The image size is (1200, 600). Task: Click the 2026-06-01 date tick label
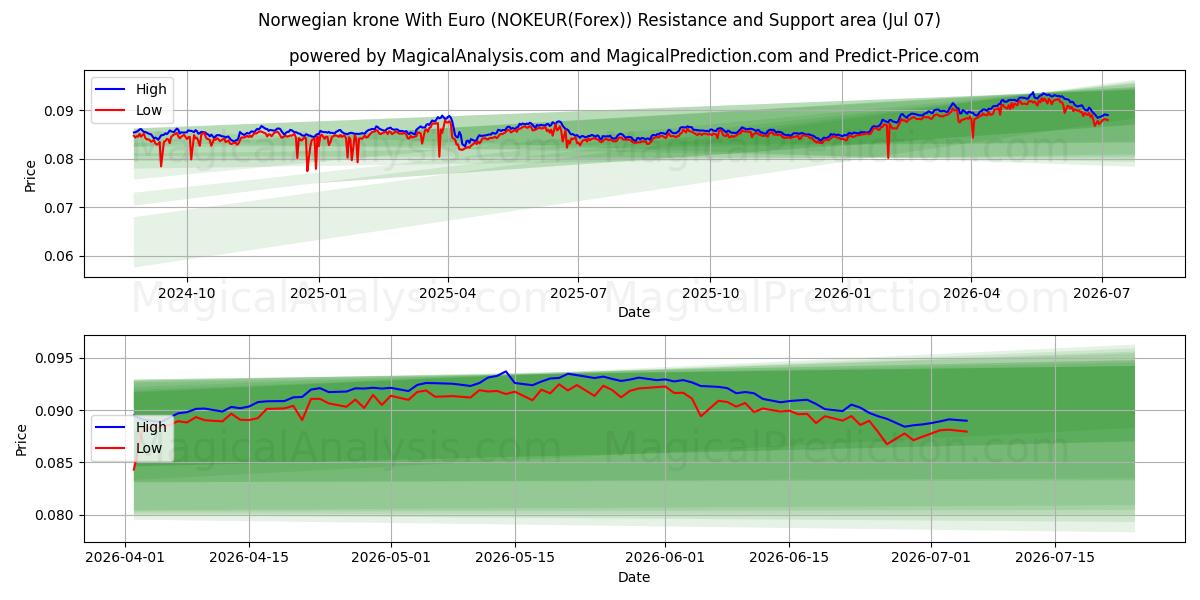pos(666,560)
